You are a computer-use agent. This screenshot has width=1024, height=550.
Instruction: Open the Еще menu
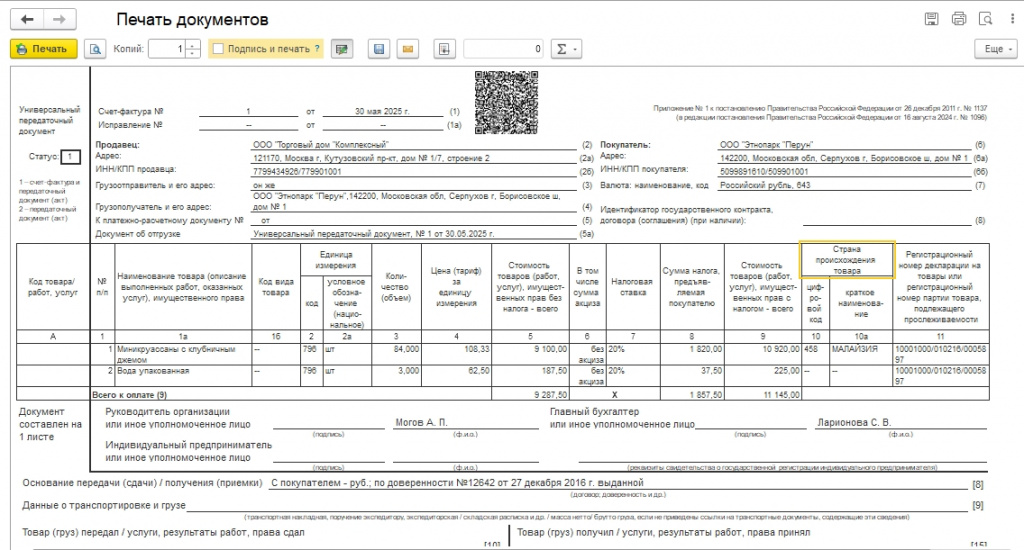pyautogui.click(x=996, y=49)
